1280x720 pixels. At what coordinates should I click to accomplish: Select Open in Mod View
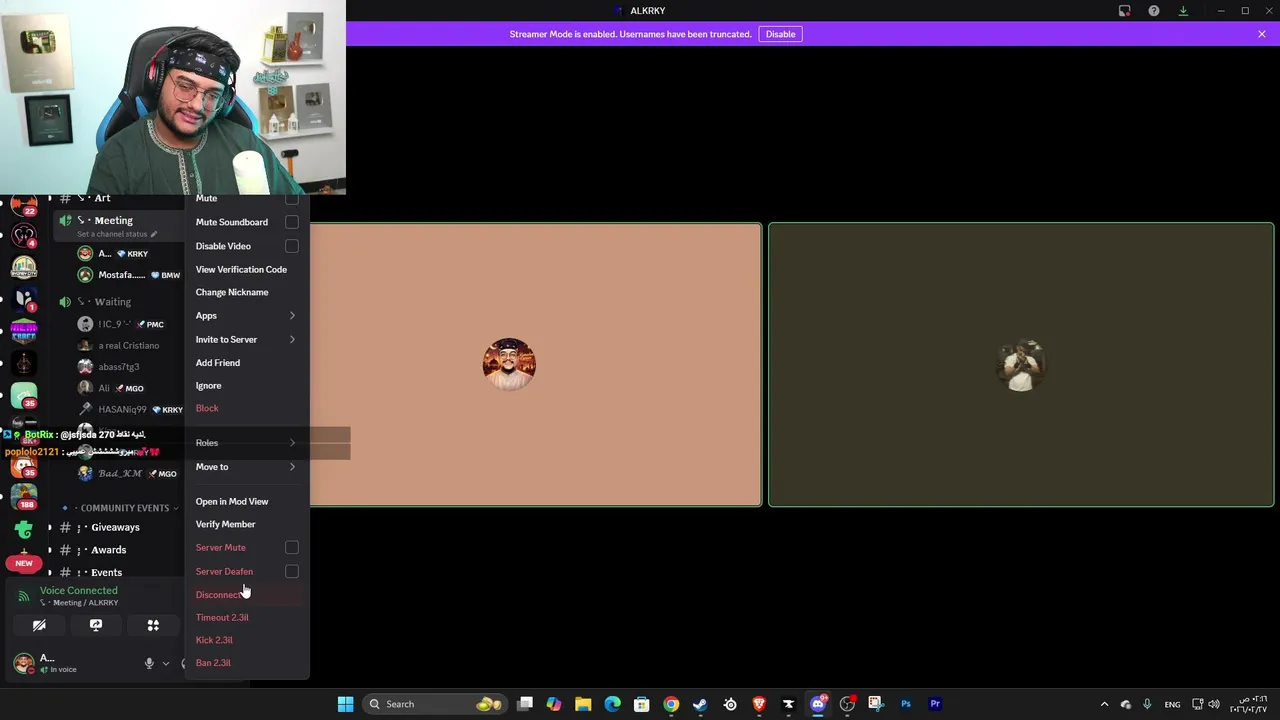pos(232,501)
